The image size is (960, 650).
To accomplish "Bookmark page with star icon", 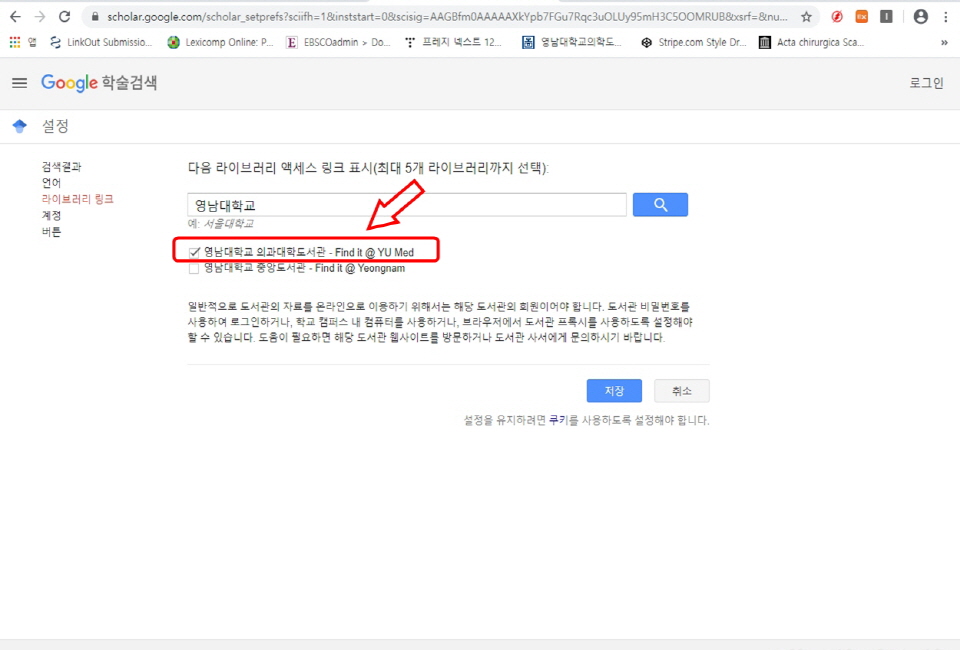I will 806,17.
